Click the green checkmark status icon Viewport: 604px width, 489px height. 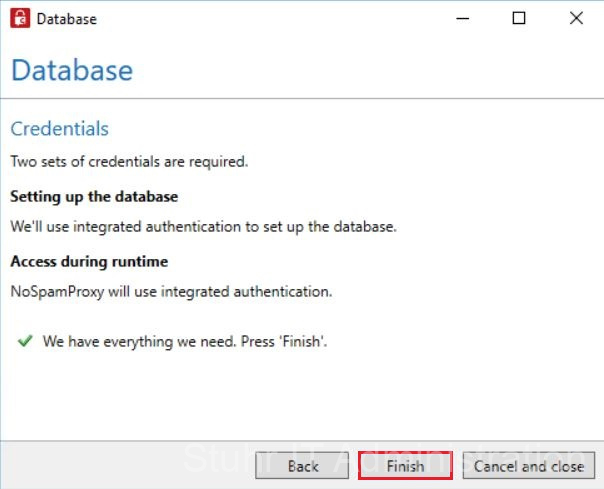point(24,341)
